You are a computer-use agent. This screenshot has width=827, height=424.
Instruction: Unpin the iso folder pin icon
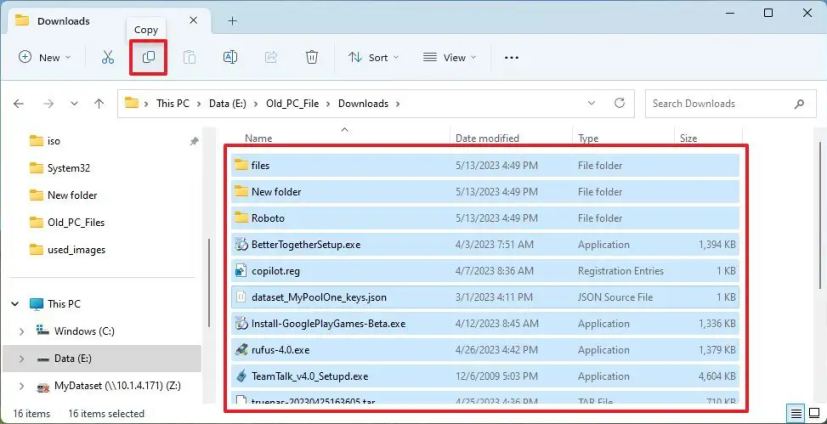pos(194,141)
